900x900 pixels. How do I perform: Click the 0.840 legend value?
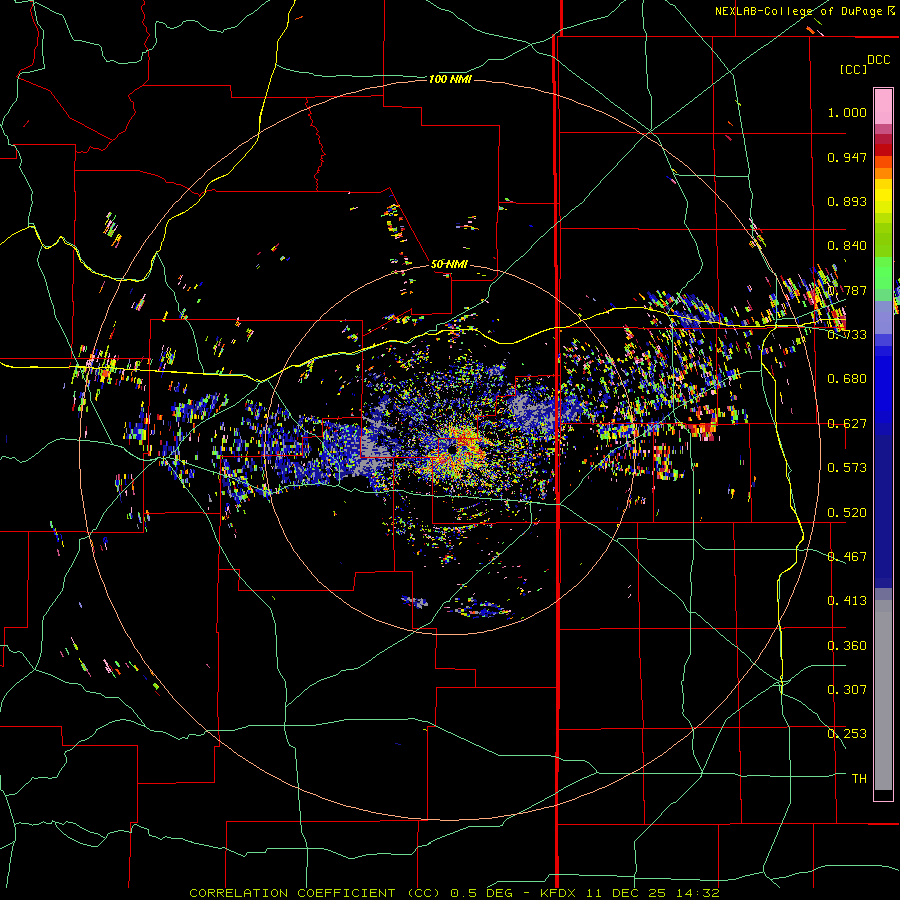click(847, 246)
